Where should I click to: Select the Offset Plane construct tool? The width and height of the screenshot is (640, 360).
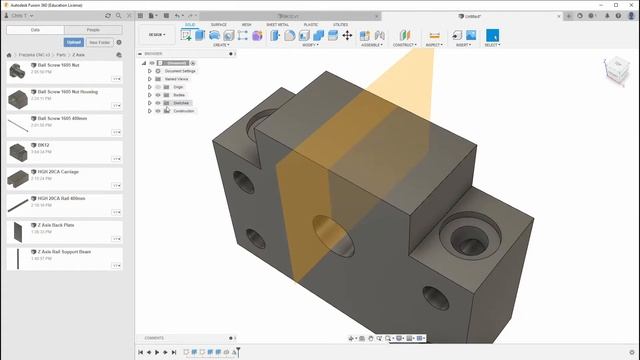tap(404, 36)
